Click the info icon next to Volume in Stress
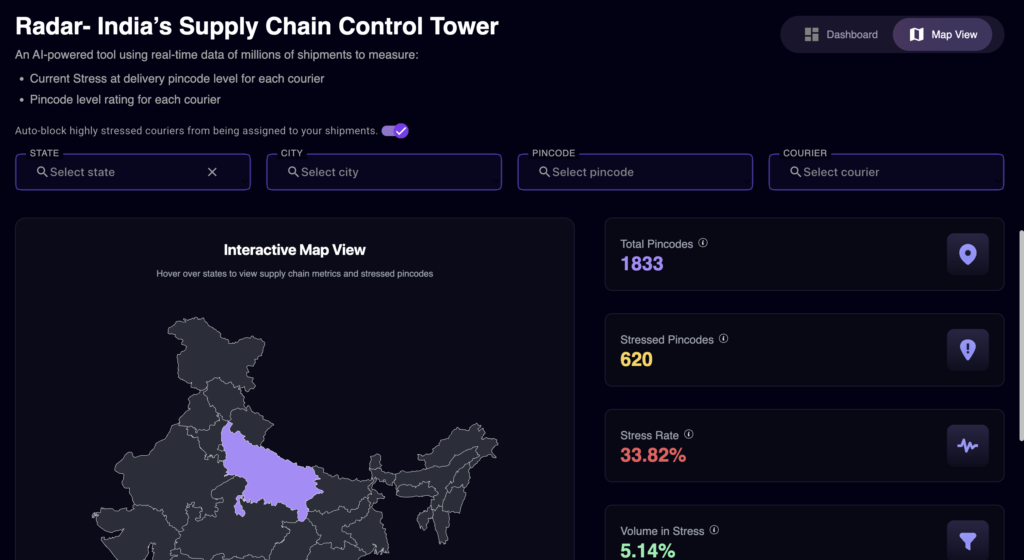The image size is (1024, 560). point(714,531)
